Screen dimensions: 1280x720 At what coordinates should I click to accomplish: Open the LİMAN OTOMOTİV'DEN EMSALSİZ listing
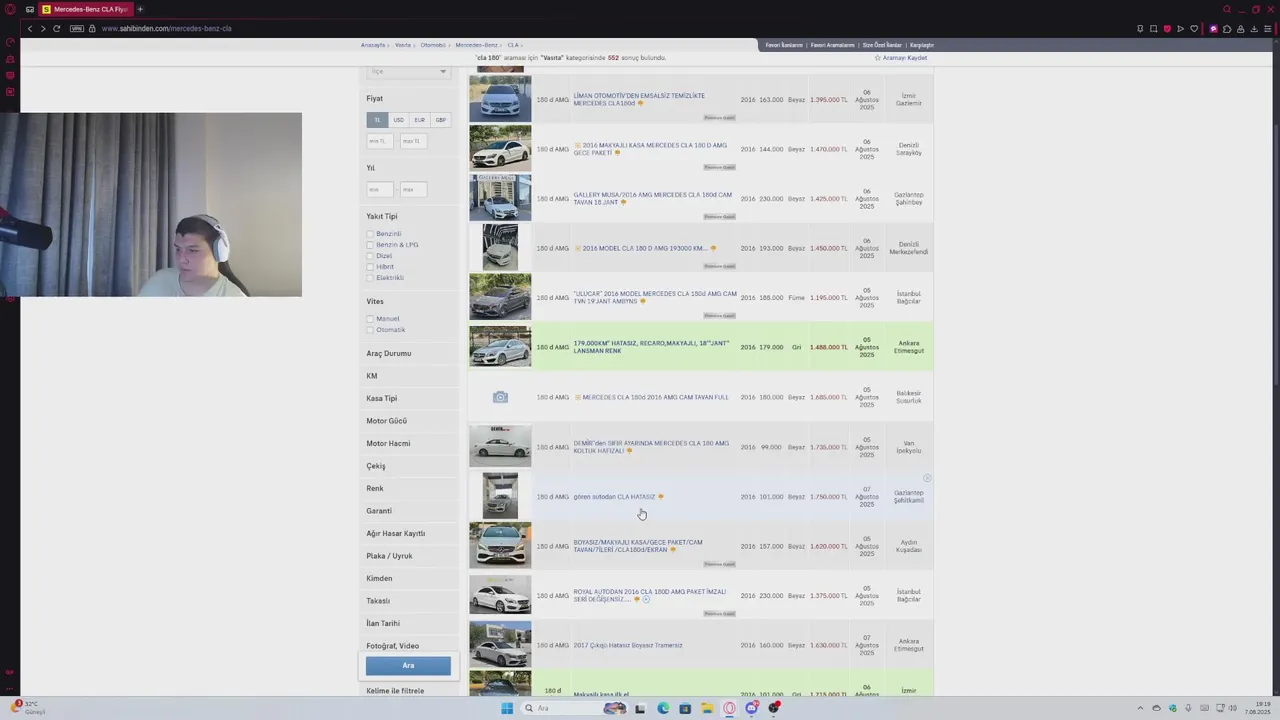click(x=639, y=99)
